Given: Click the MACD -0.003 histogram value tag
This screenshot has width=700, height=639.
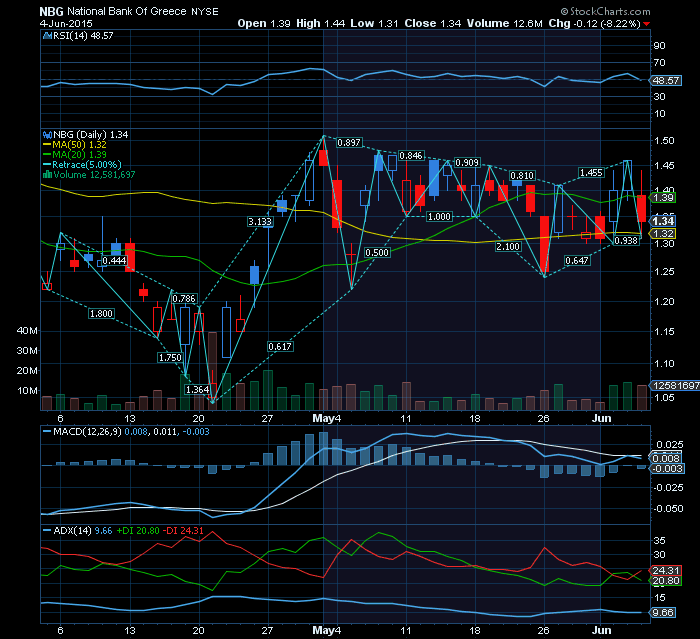Looking at the screenshot, I should (667, 469).
